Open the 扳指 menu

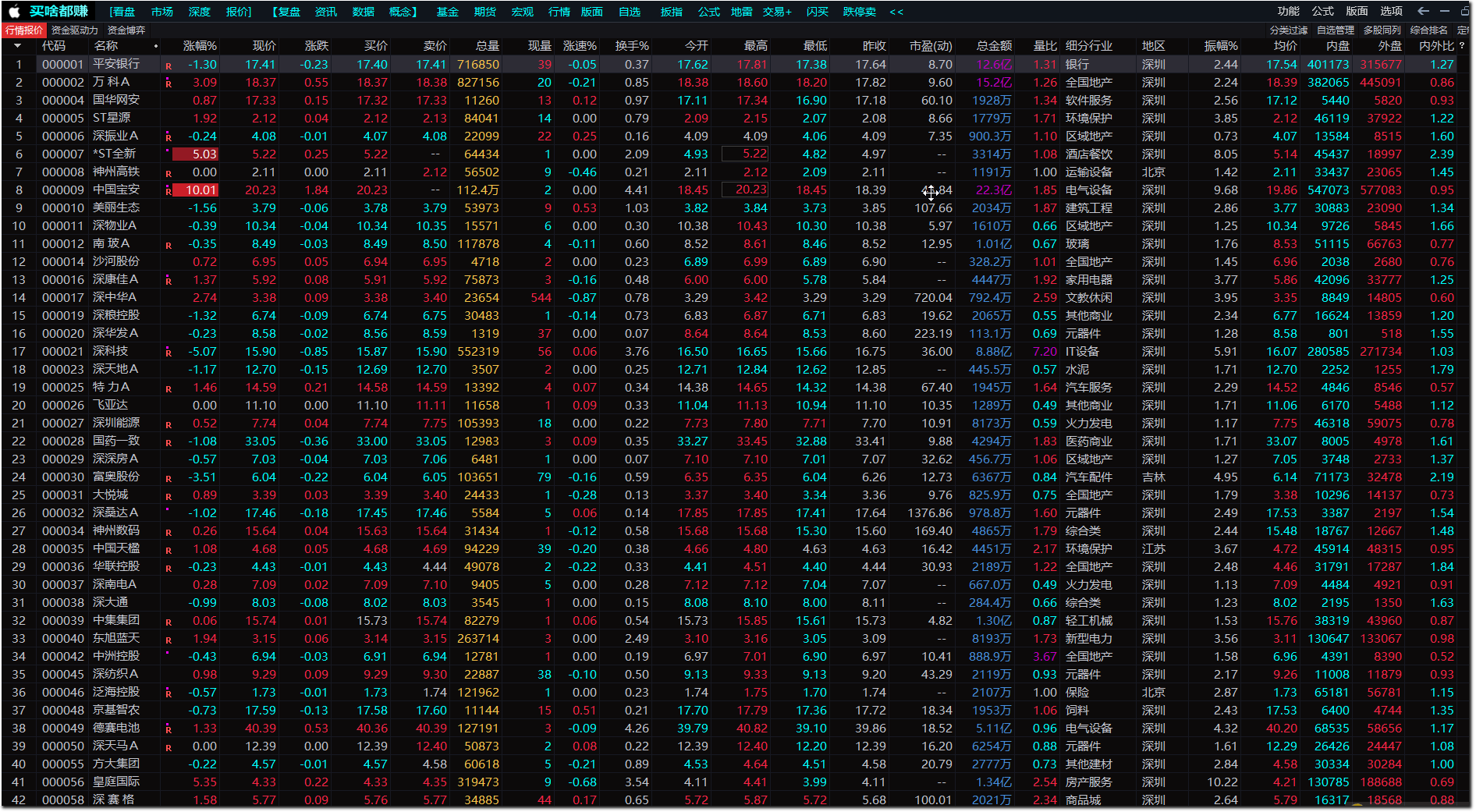tap(672, 12)
